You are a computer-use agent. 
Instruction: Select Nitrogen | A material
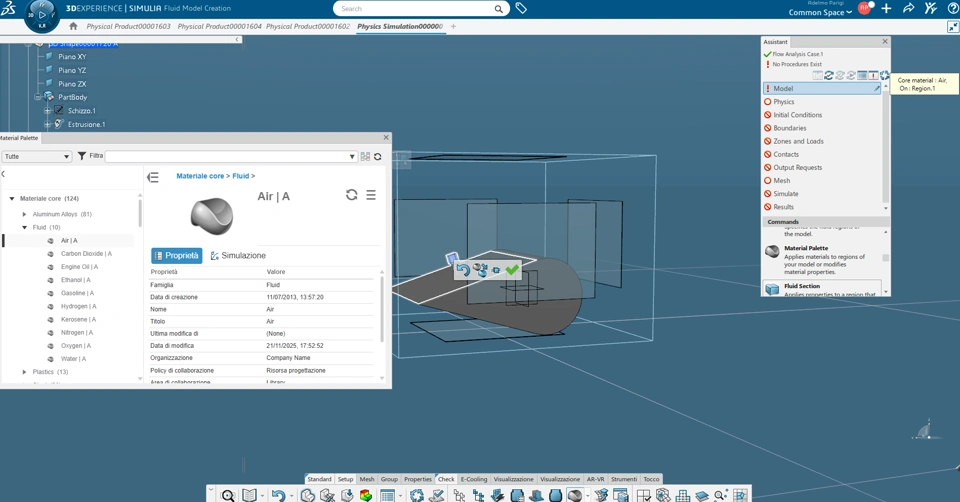(x=77, y=332)
